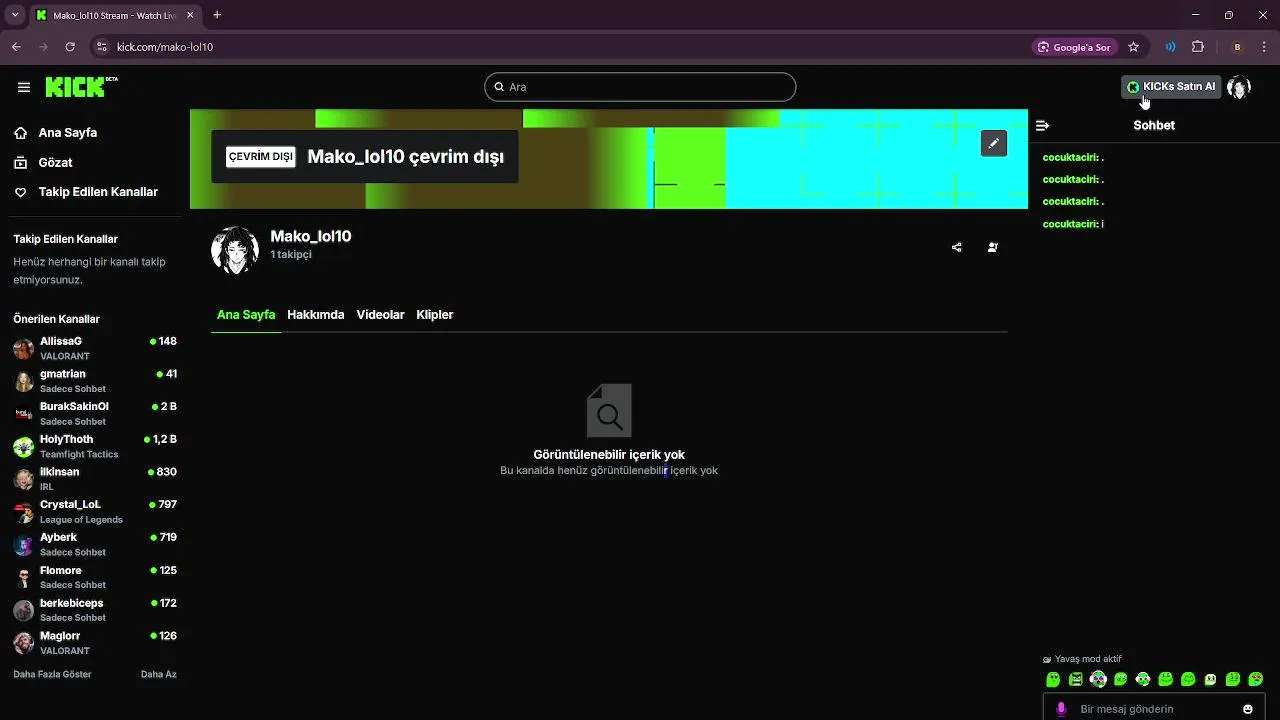Open BurakSakinOl recommended channel

tap(94, 414)
